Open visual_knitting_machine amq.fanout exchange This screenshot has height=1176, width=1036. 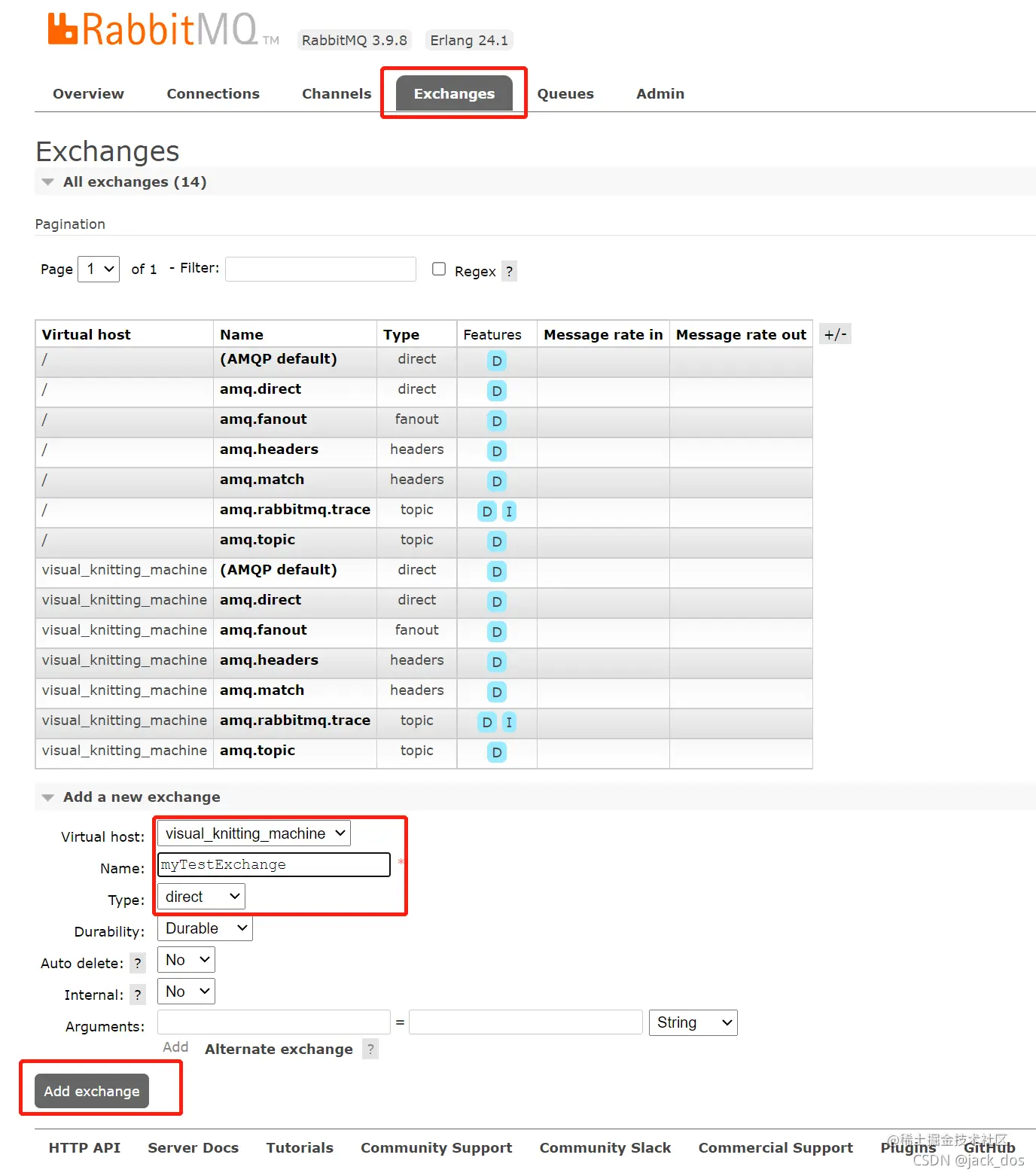264,630
